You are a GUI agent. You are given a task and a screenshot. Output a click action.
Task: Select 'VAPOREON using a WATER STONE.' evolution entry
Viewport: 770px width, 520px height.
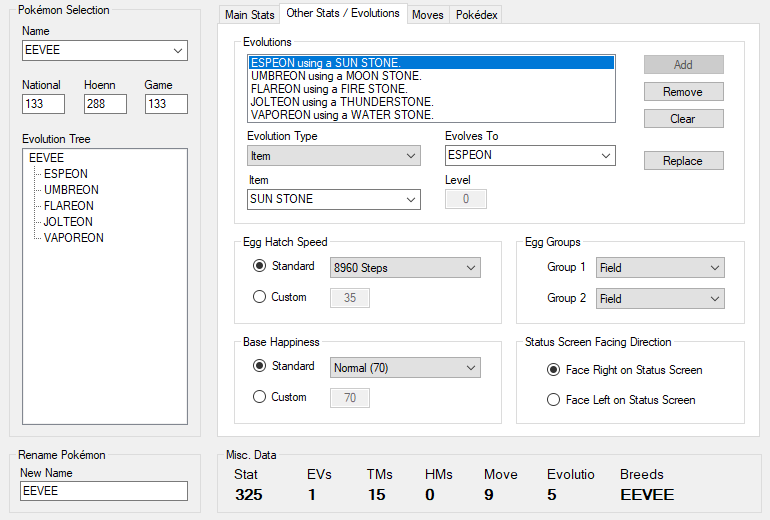tap(431, 115)
